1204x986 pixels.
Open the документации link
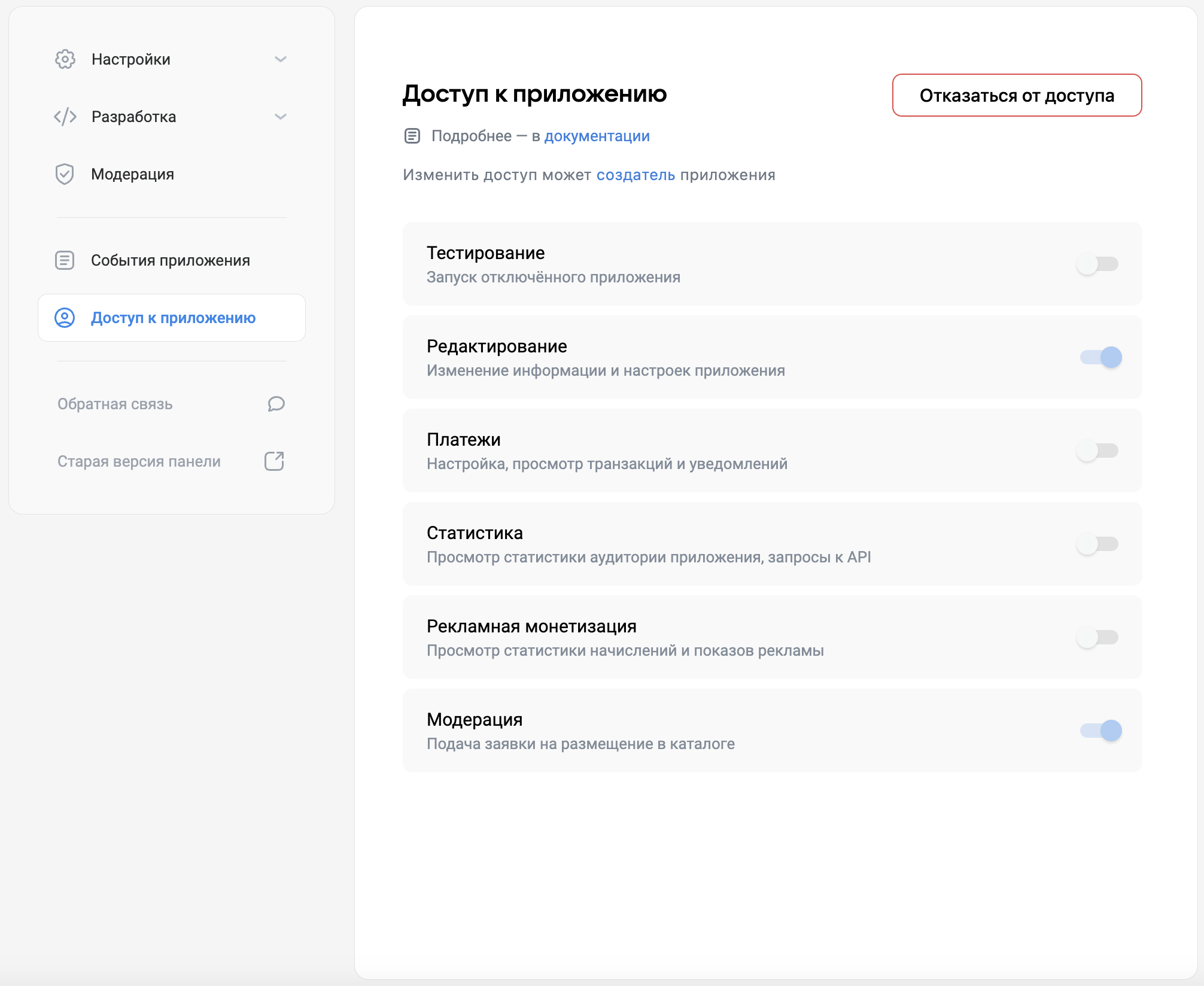[x=596, y=136]
